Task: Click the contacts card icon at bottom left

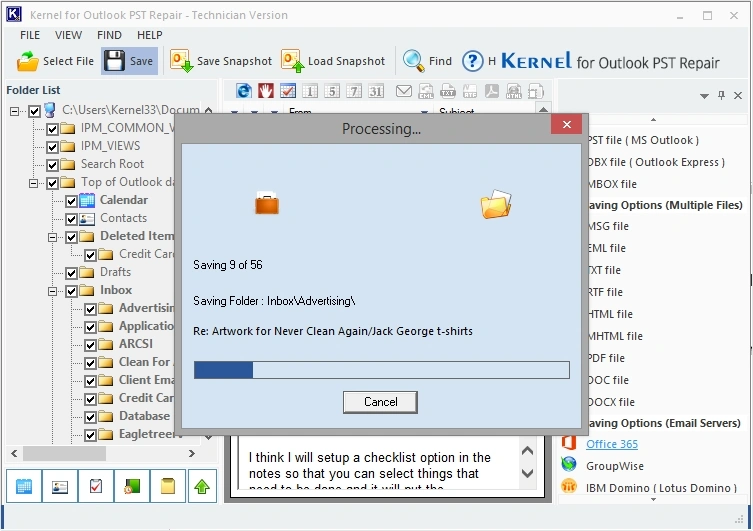Action: [x=60, y=486]
